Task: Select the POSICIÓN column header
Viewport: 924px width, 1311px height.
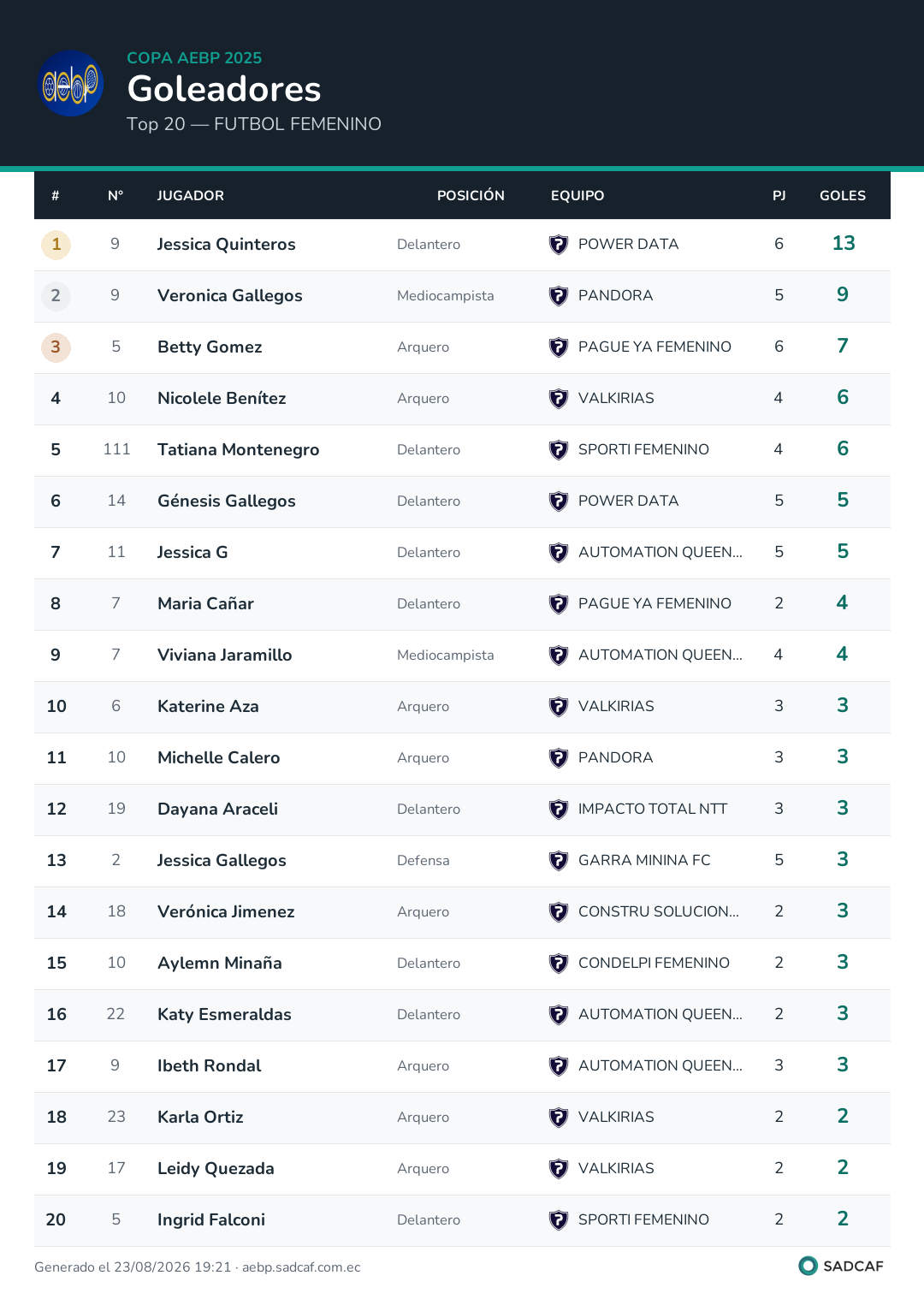Action: click(x=471, y=196)
